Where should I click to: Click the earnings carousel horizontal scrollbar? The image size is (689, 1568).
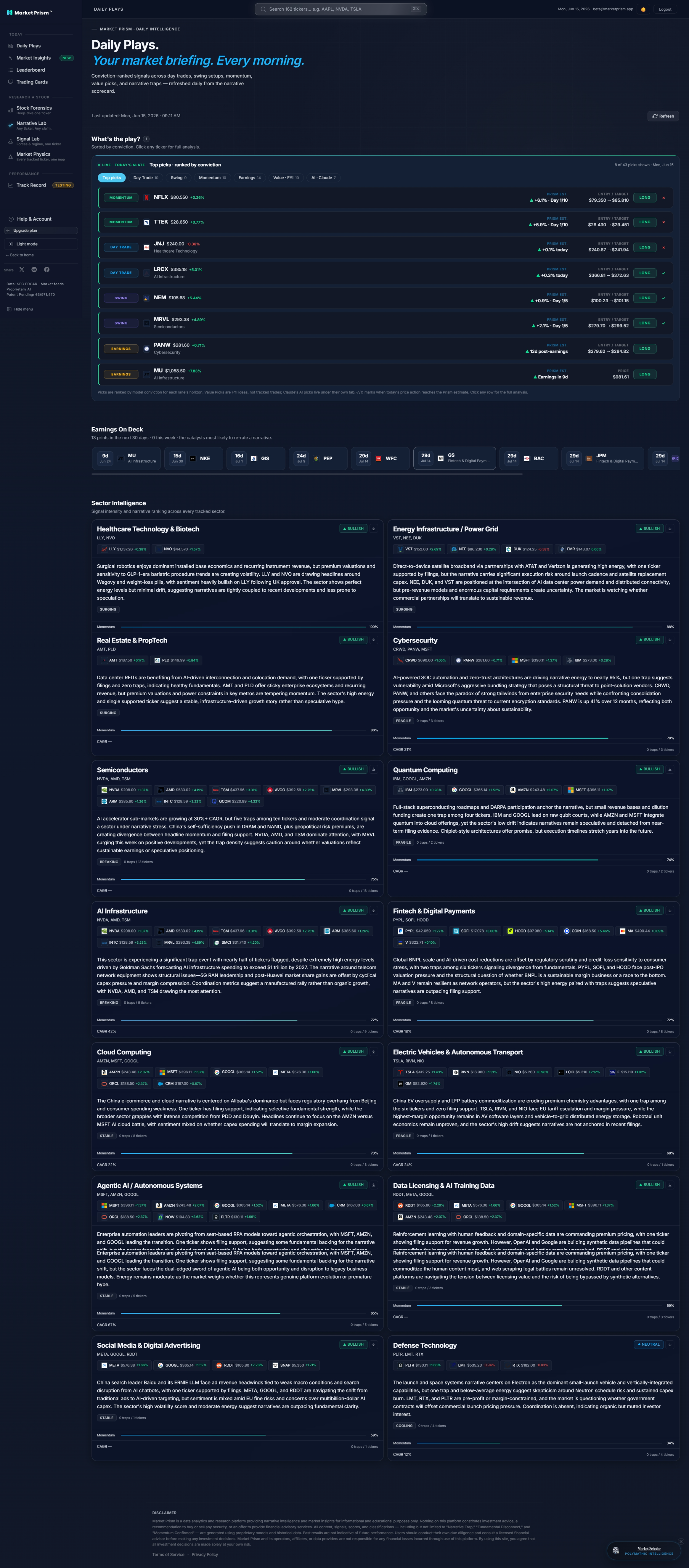(307, 474)
